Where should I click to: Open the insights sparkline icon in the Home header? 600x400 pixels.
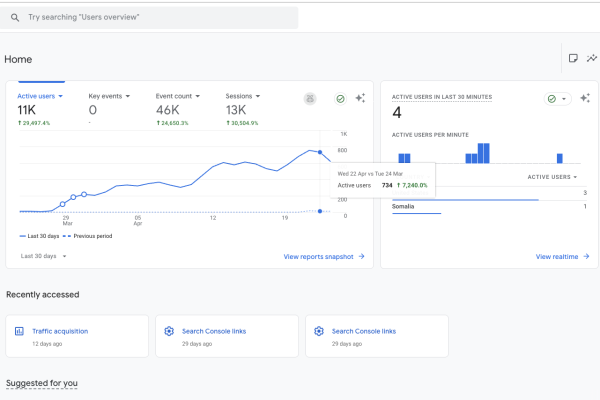pos(592,58)
